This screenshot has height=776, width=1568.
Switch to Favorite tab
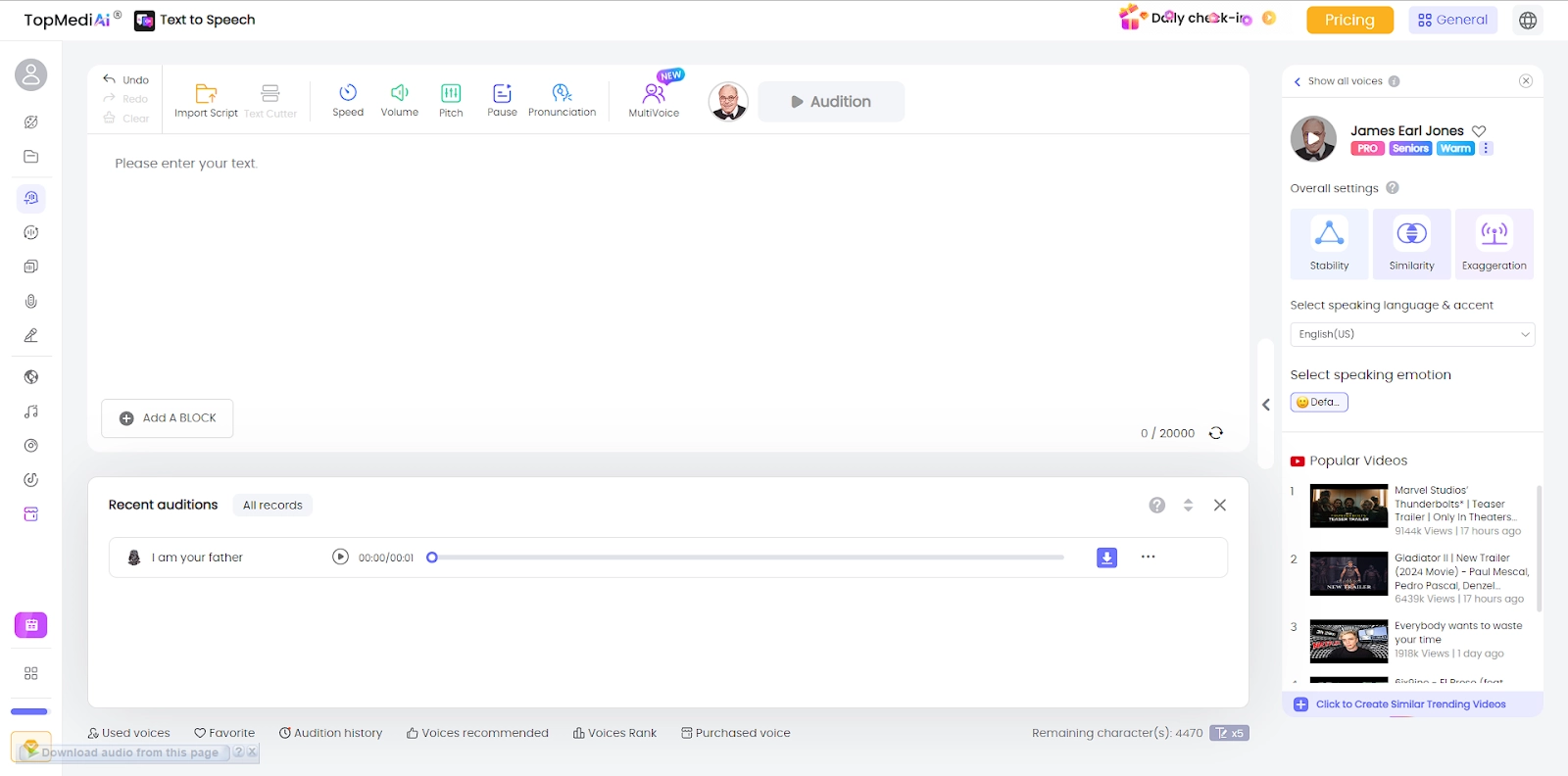(x=224, y=733)
